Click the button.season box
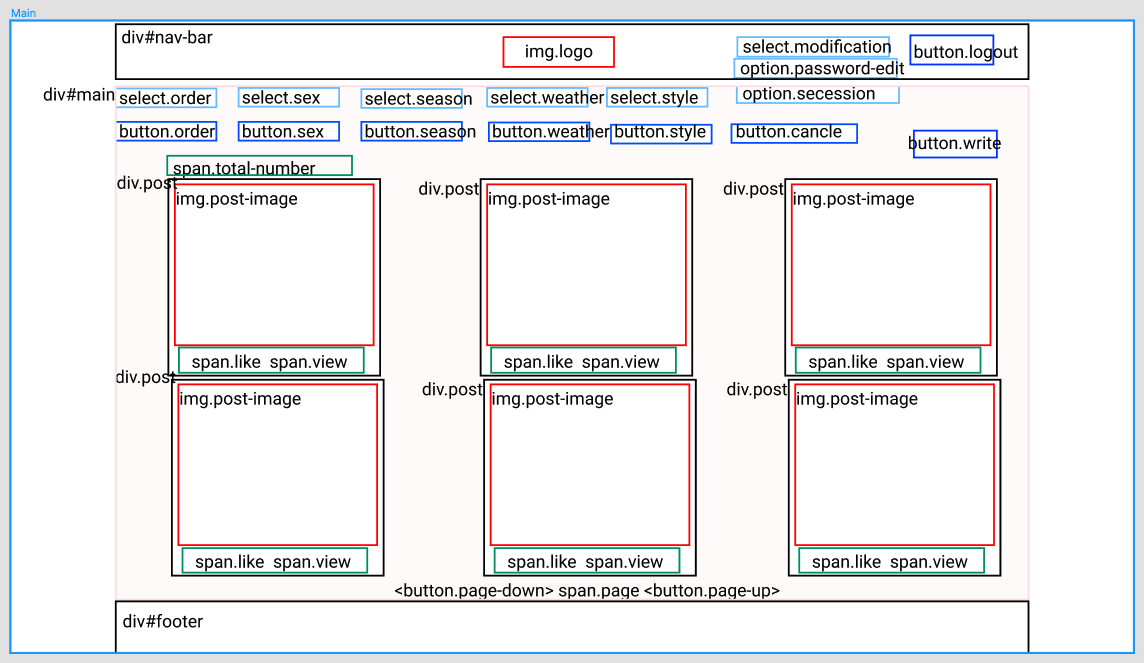This screenshot has height=663, width=1144. pyautogui.click(x=411, y=131)
